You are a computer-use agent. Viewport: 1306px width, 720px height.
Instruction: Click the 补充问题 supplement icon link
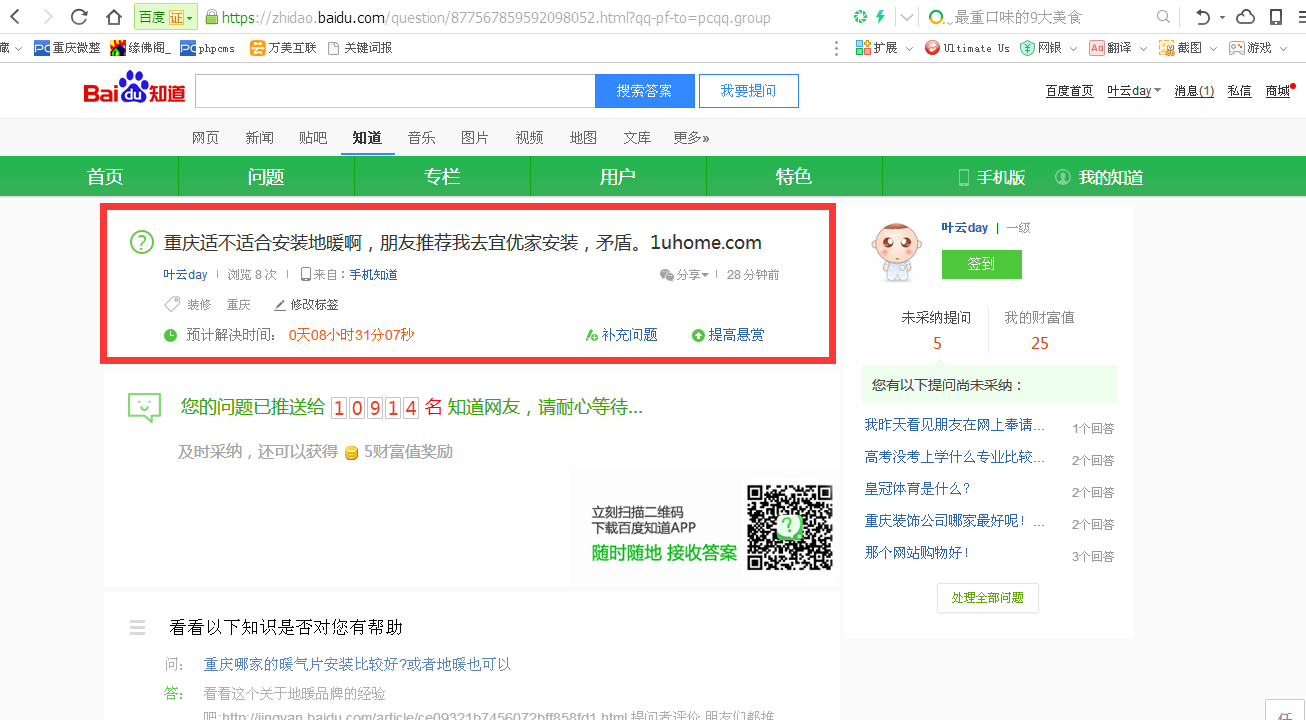tap(592, 335)
